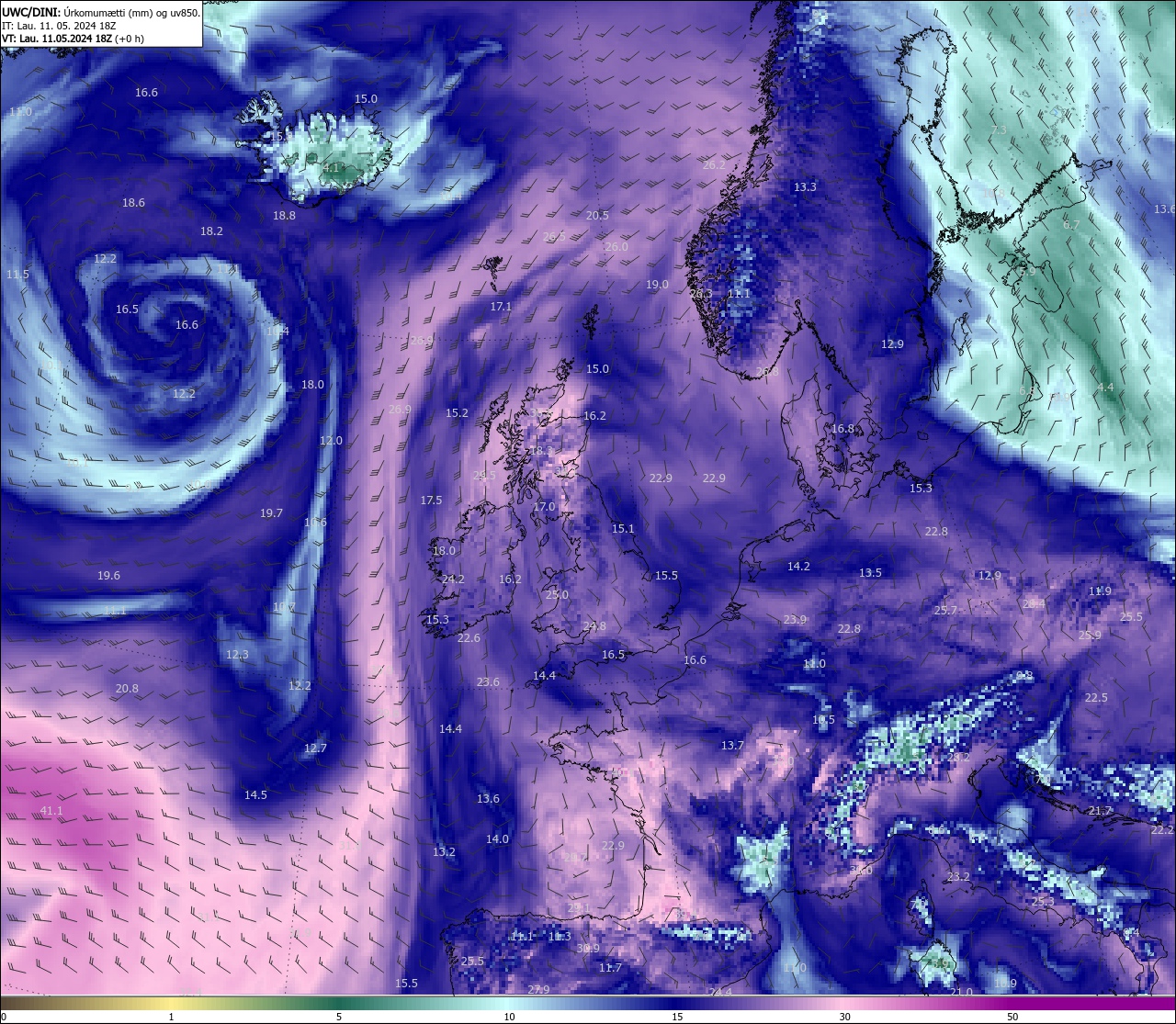This screenshot has height=1024, width=1176.
Task: Select the 4.4 value over the Baltics
Action: (1105, 388)
